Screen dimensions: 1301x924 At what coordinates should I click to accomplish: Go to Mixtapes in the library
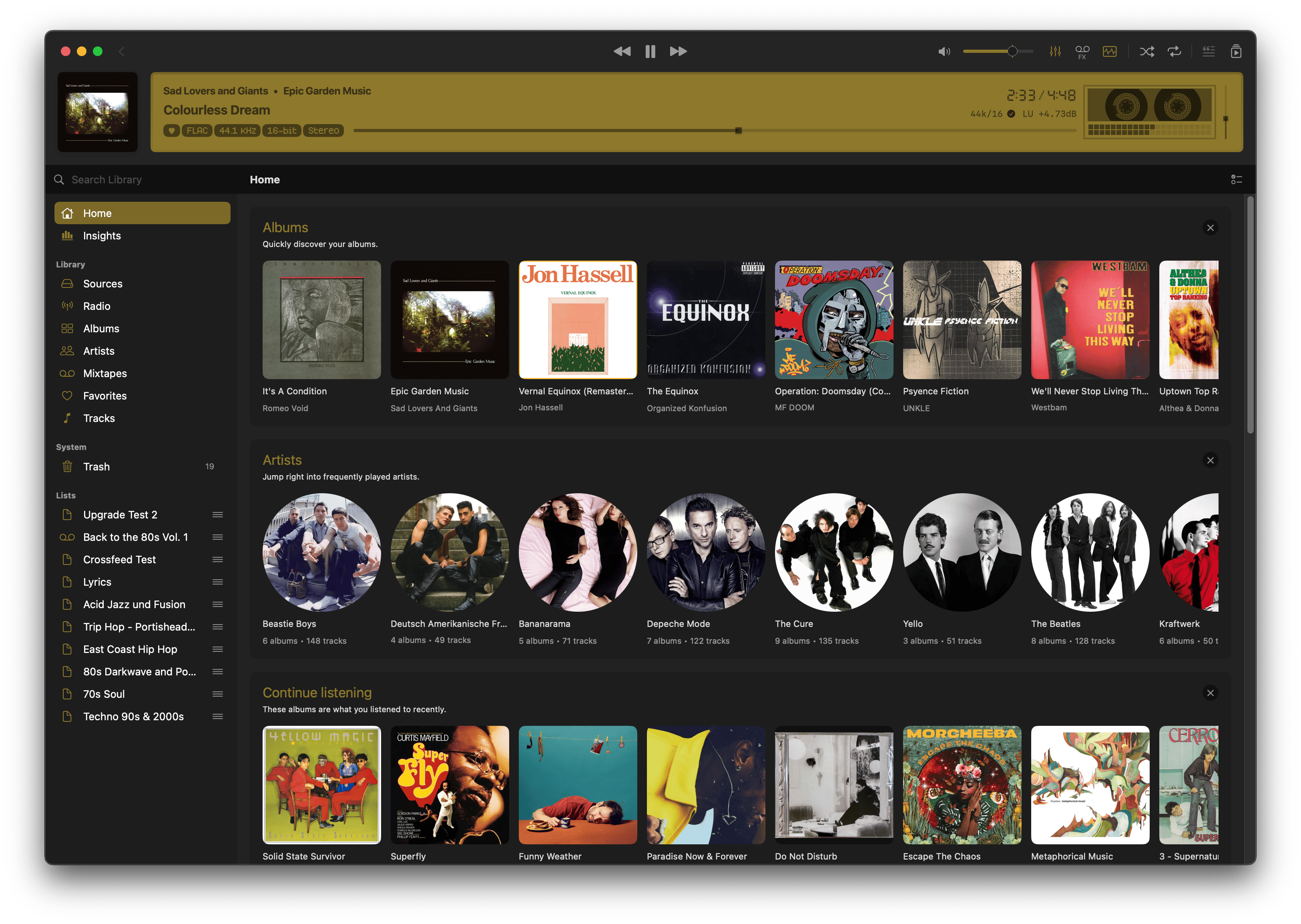coord(104,373)
